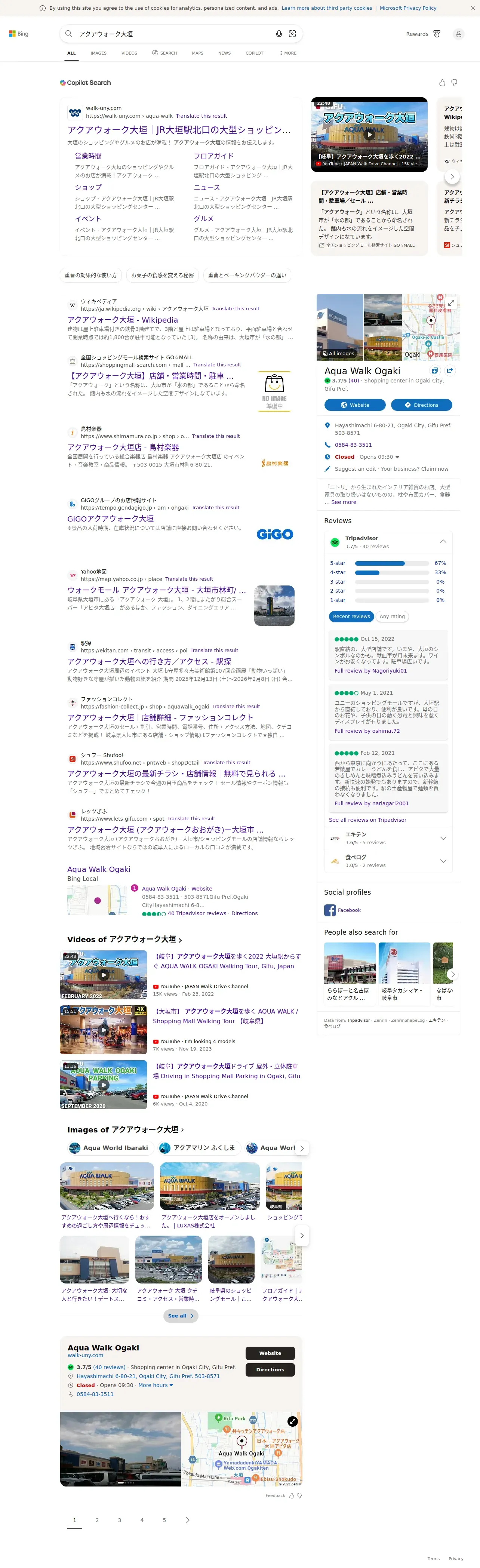Thumbs up the bottom feedback icon
Viewport: 480px width, 1568px height.
pos(292,1495)
